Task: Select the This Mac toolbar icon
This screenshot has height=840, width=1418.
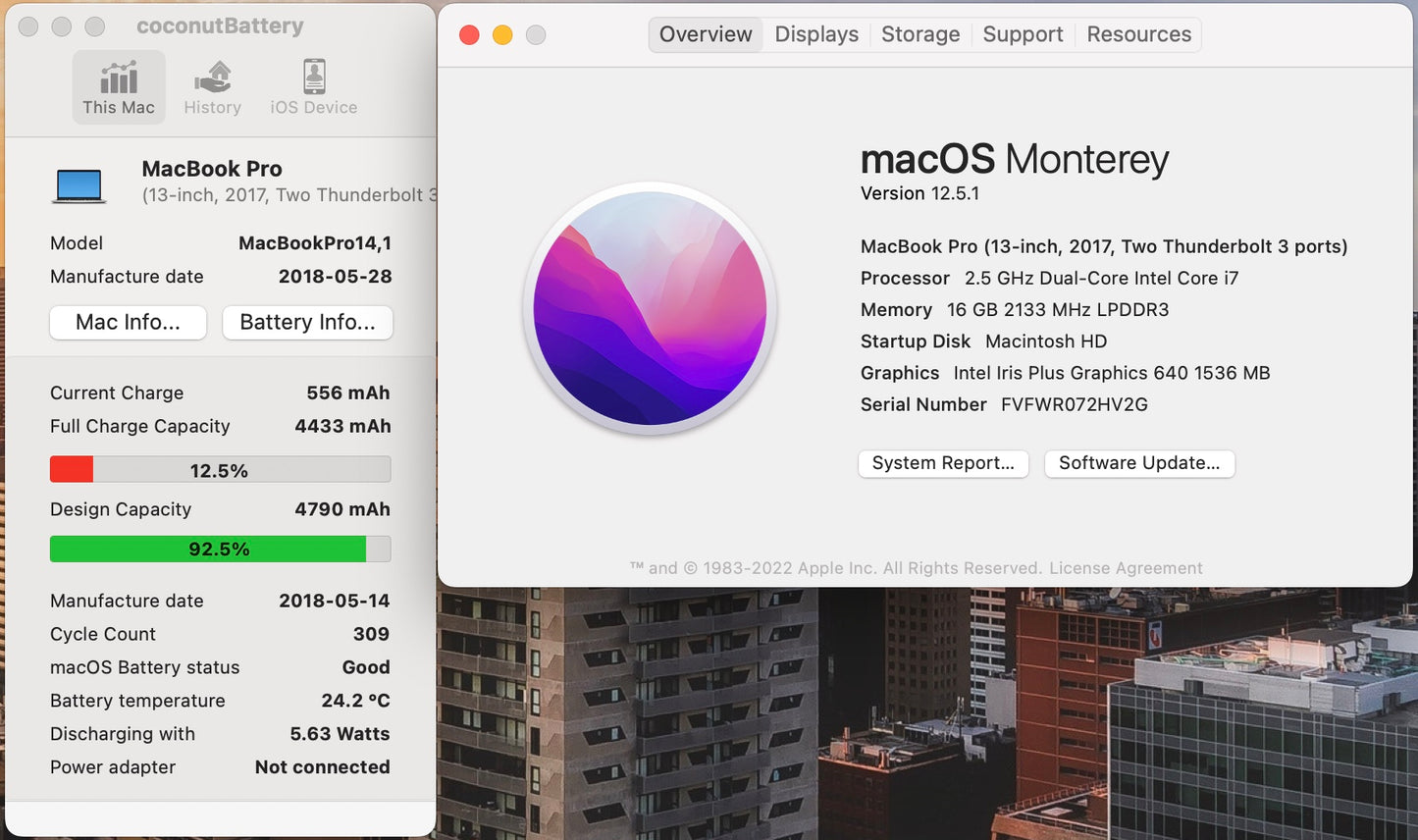Action: point(119,88)
